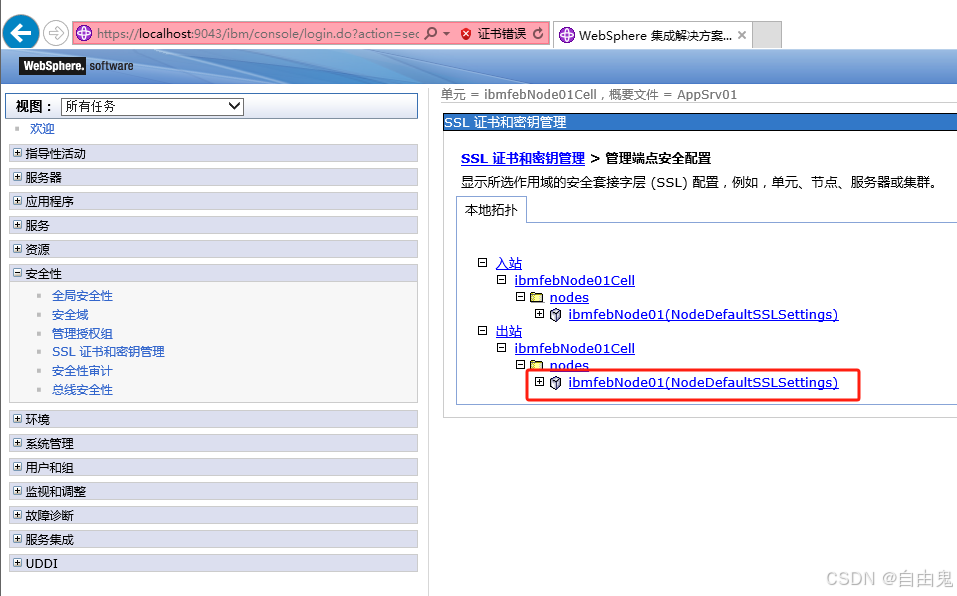Open 总线安全性 in the navigation
957x596 pixels.
click(x=82, y=390)
